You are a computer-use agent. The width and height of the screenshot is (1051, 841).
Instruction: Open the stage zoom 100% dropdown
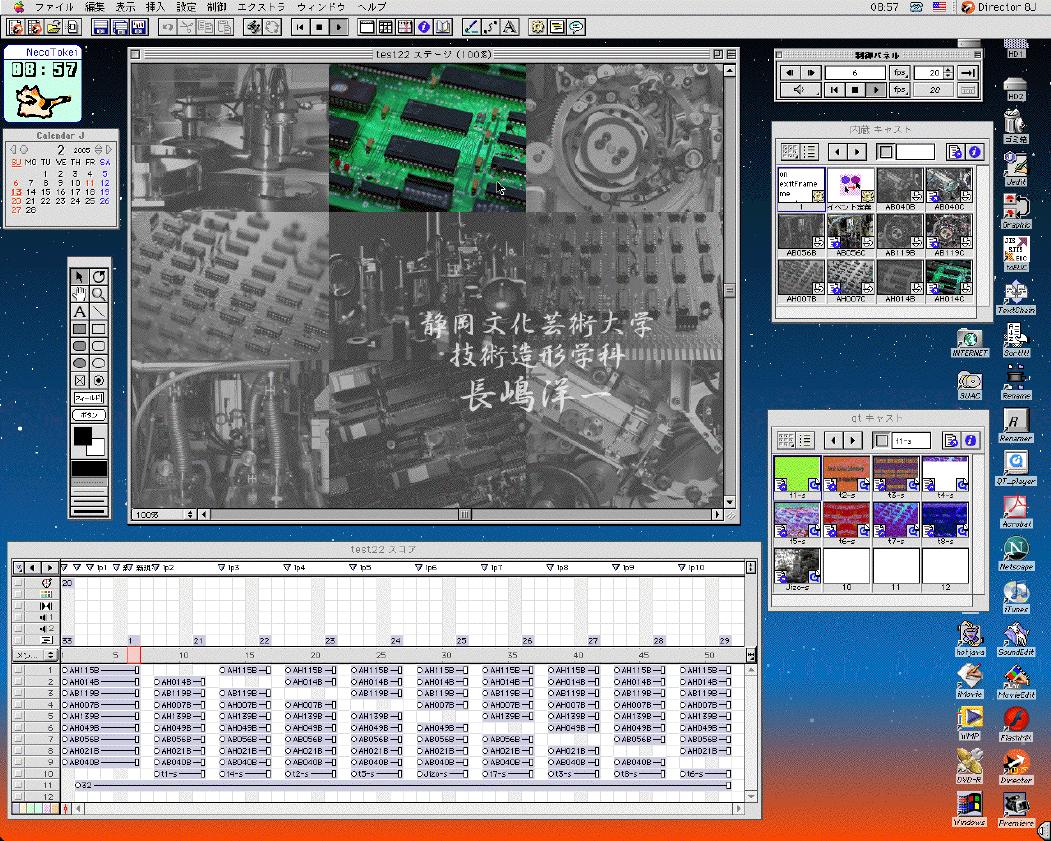click(x=165, y=514)
